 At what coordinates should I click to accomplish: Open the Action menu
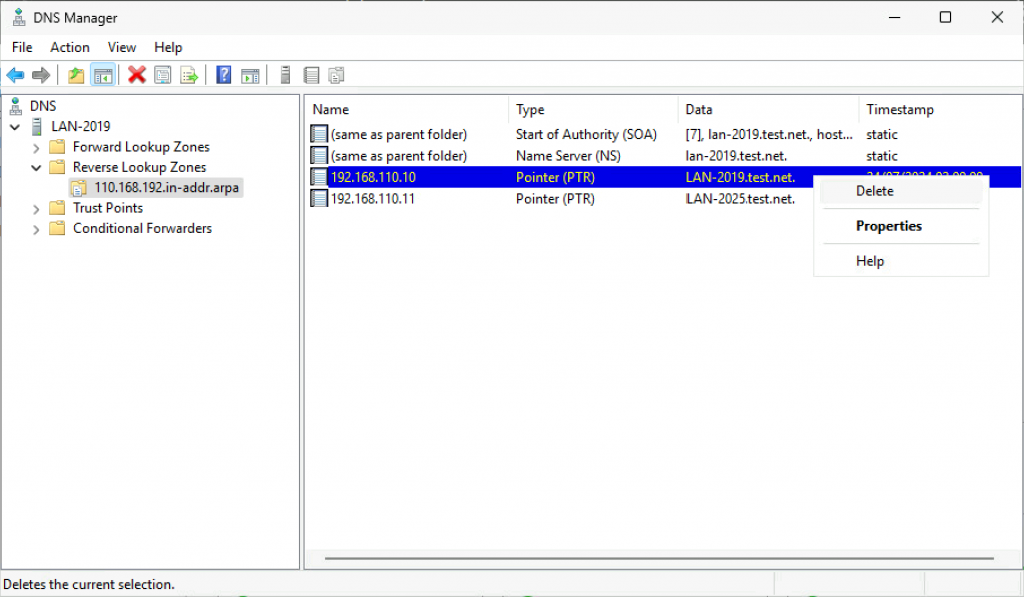(x=69, y=47)
